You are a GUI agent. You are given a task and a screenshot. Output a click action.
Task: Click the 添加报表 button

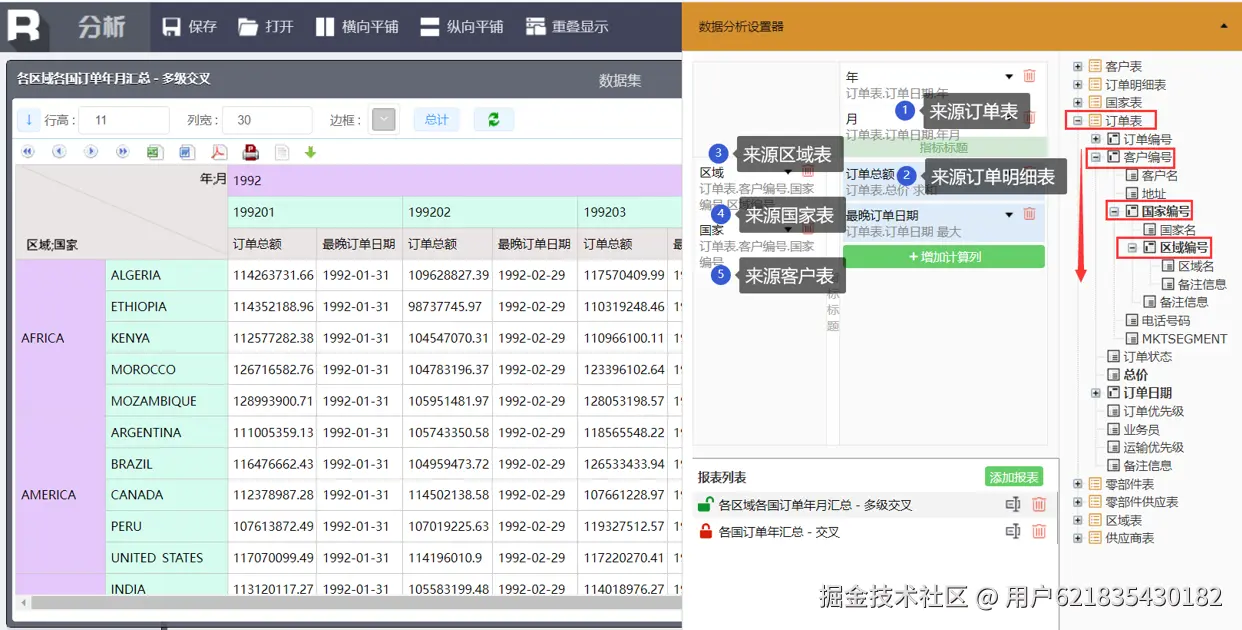(x=1014, y=477)
